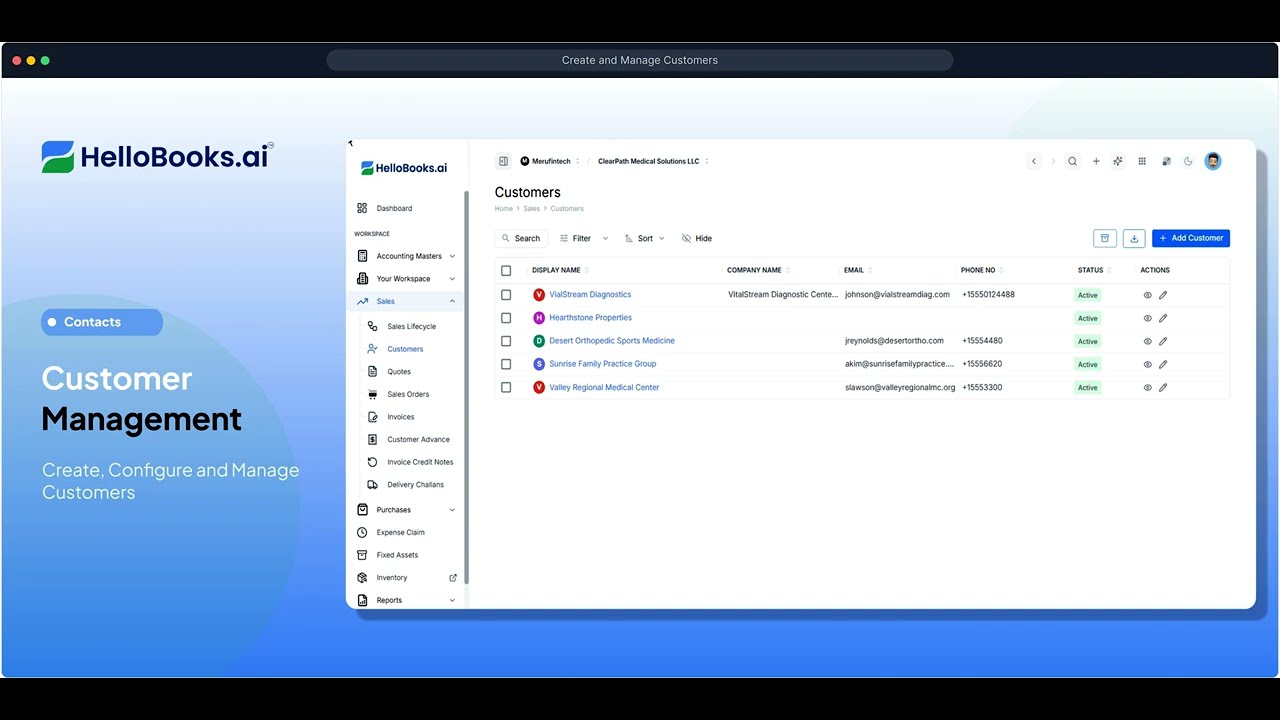Edit Valley Regional Medical Center pencil icon
The height and width of the screenshot is (720, 1280).
[1163, 387]
